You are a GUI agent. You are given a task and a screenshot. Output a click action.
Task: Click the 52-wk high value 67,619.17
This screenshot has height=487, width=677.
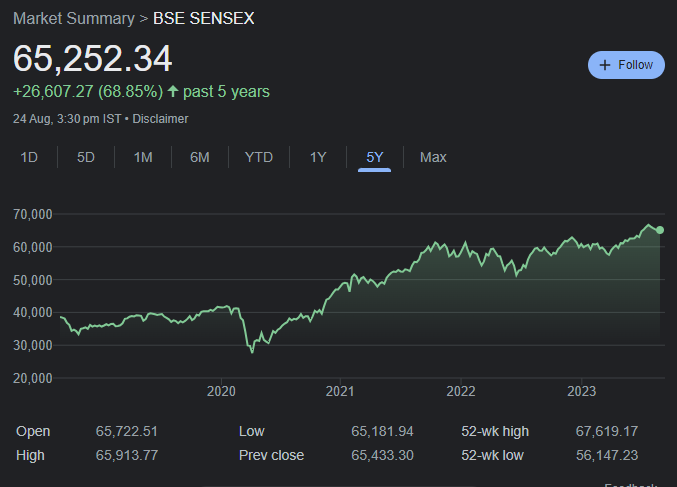(607, 431)
